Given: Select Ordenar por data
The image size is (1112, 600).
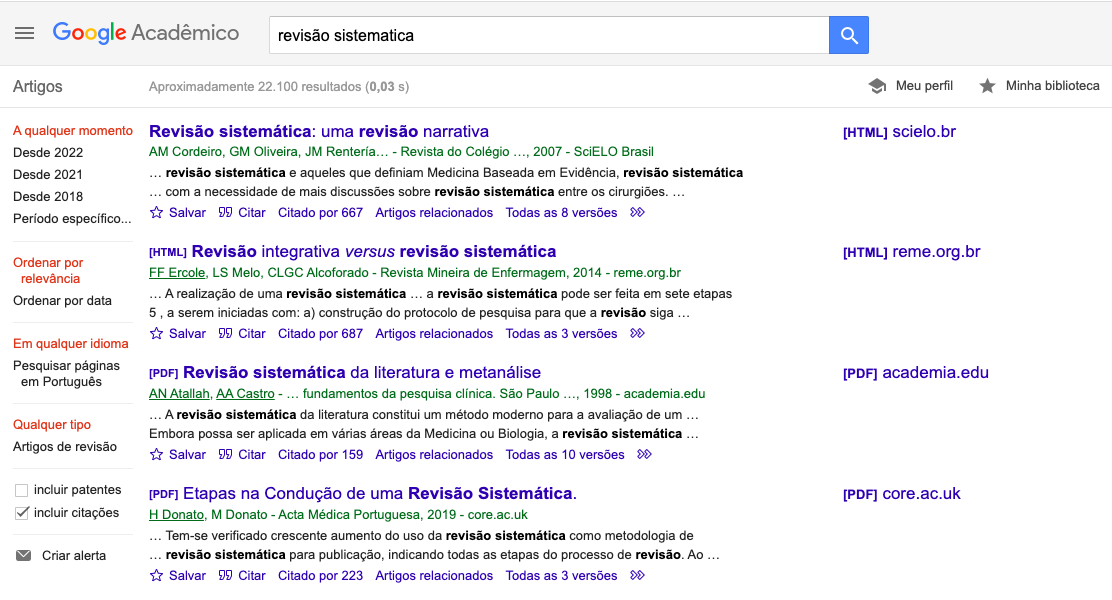Looking at the screenshot, I should click(x=62, y=301).
